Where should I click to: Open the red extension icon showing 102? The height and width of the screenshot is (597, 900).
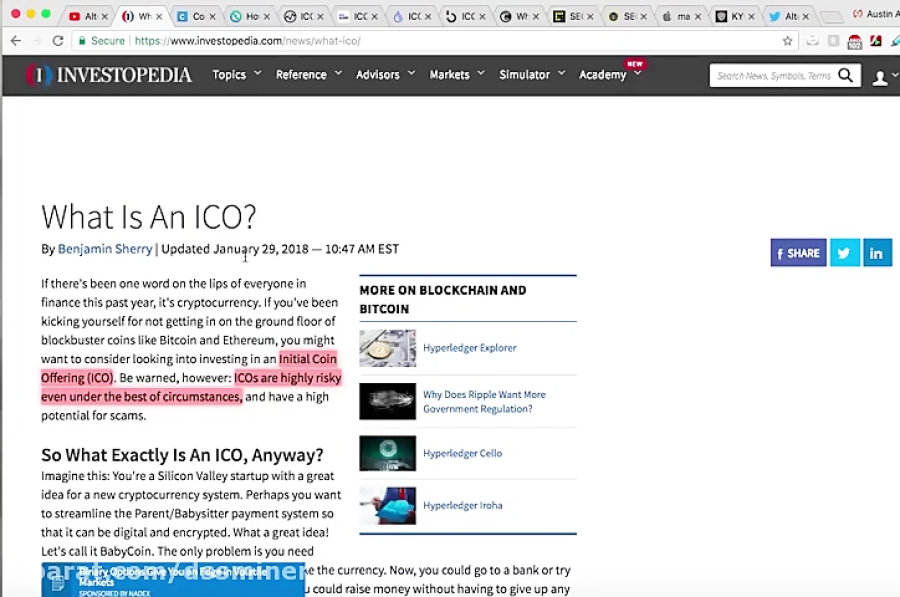pos(855,41)
